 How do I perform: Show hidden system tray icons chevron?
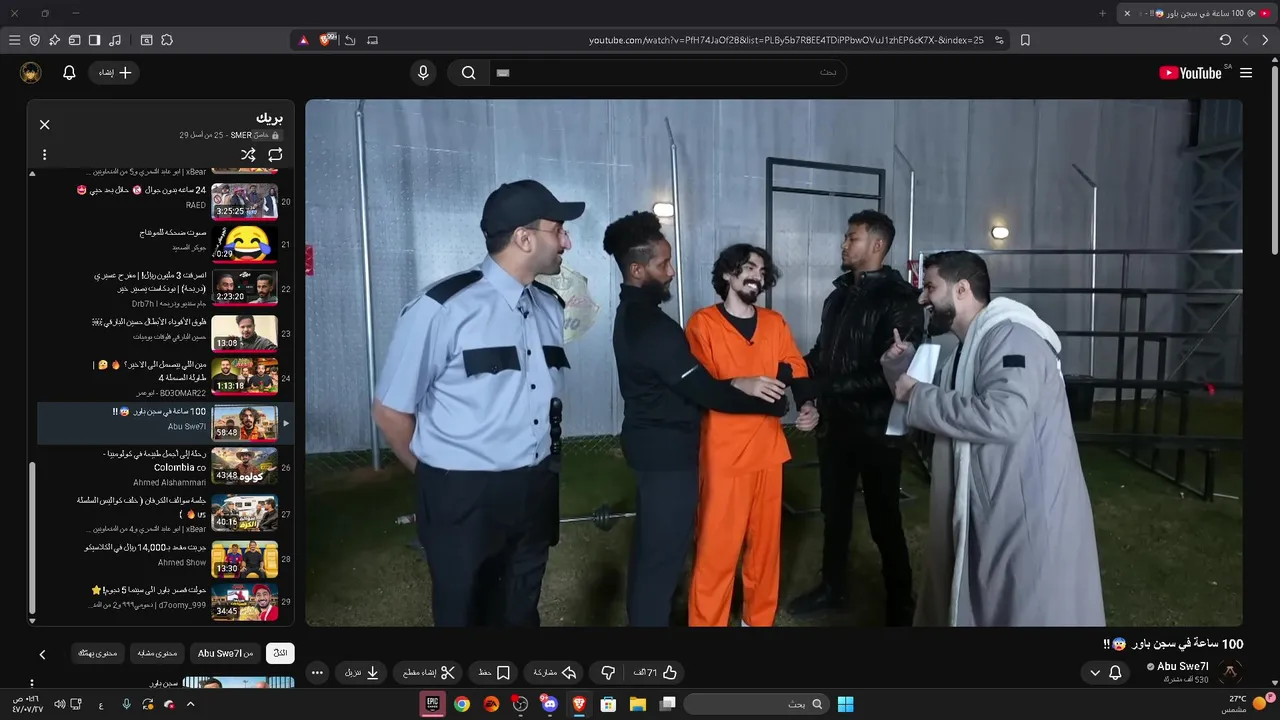pyautogui.click(x=190, y=704)
